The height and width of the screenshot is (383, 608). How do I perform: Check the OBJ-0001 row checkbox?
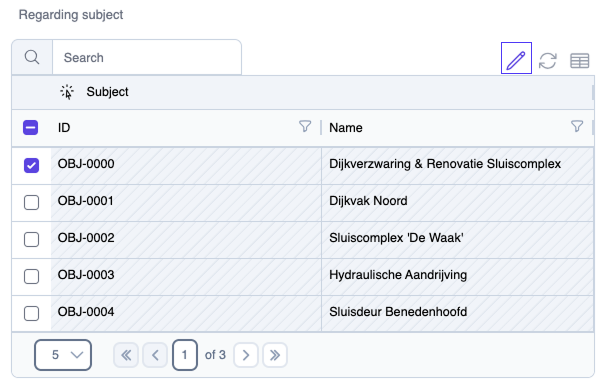click(x=31, y=202)
